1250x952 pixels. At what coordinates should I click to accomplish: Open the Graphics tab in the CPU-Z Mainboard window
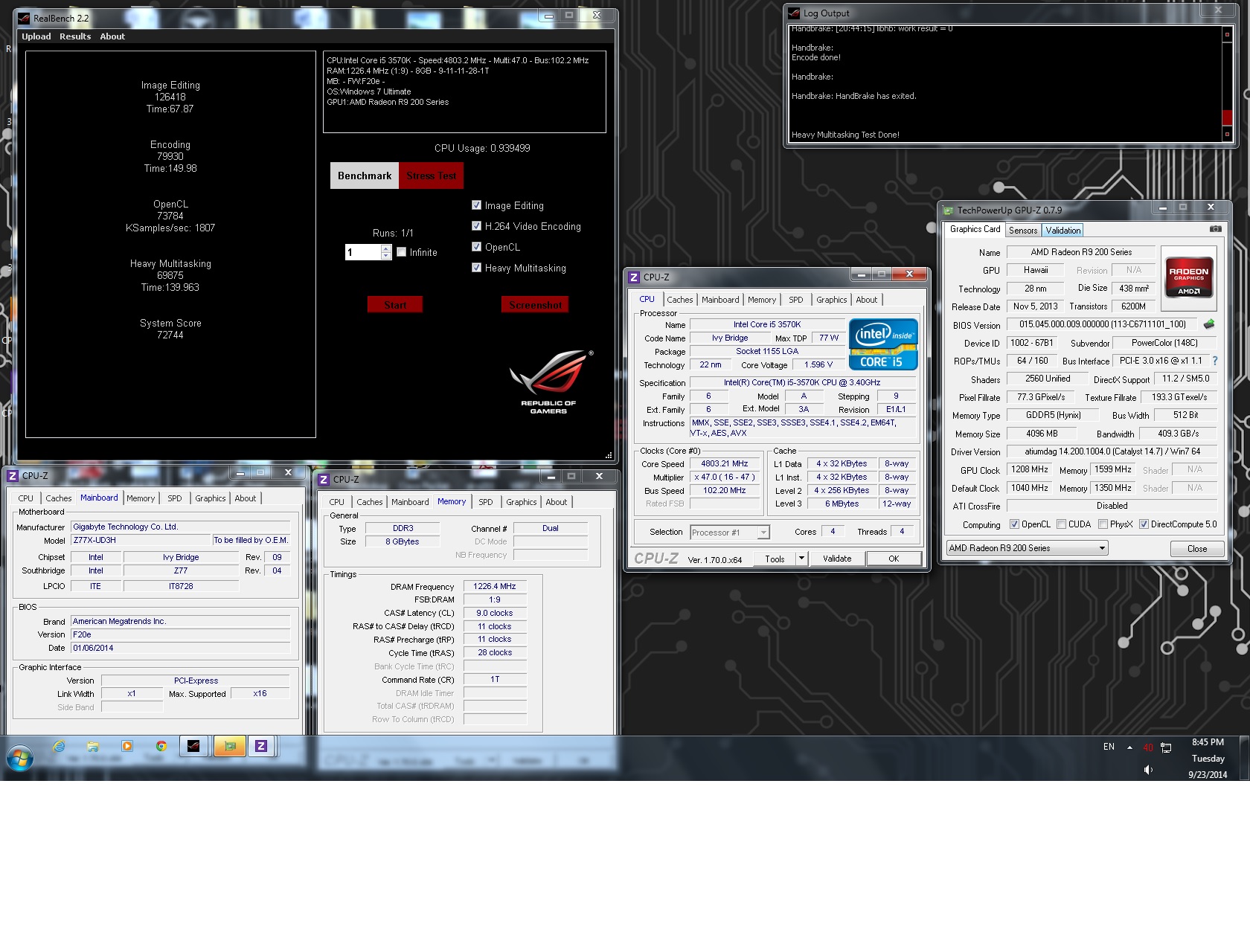coord(210,498)
